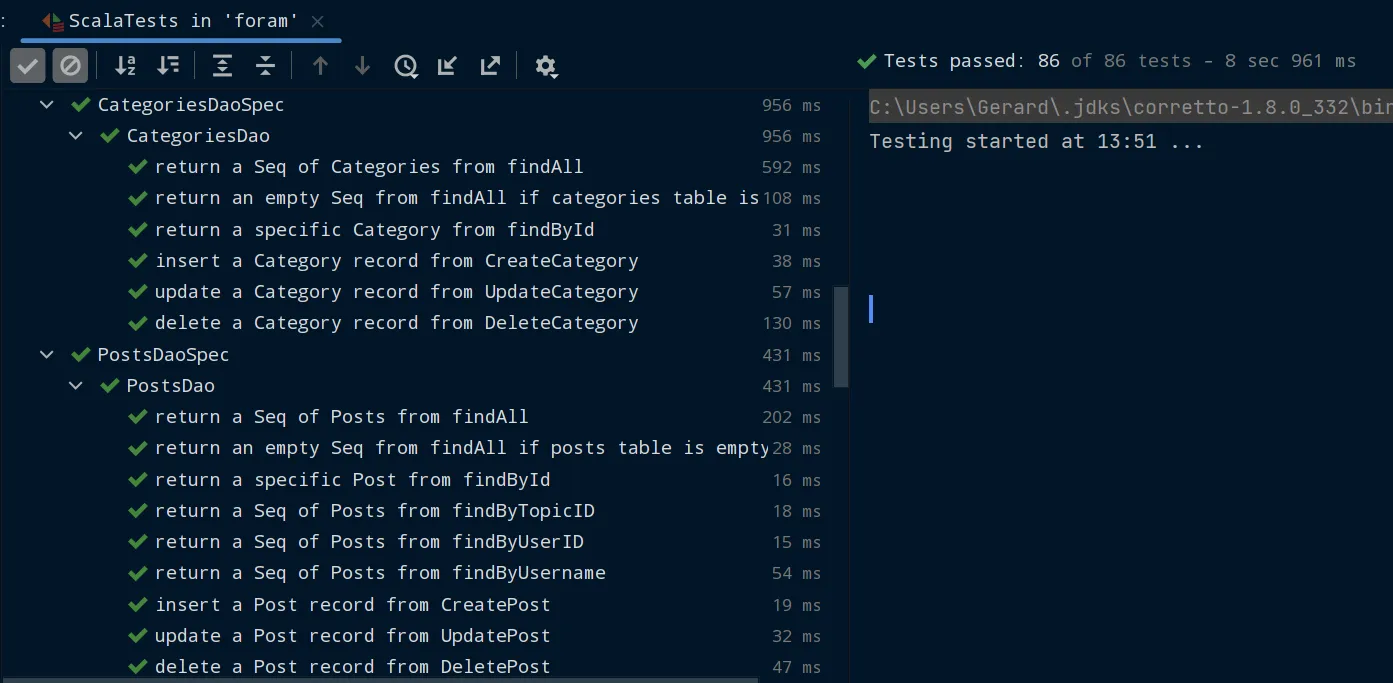Collapse the PostsDaoSpec node

[47, 355]
